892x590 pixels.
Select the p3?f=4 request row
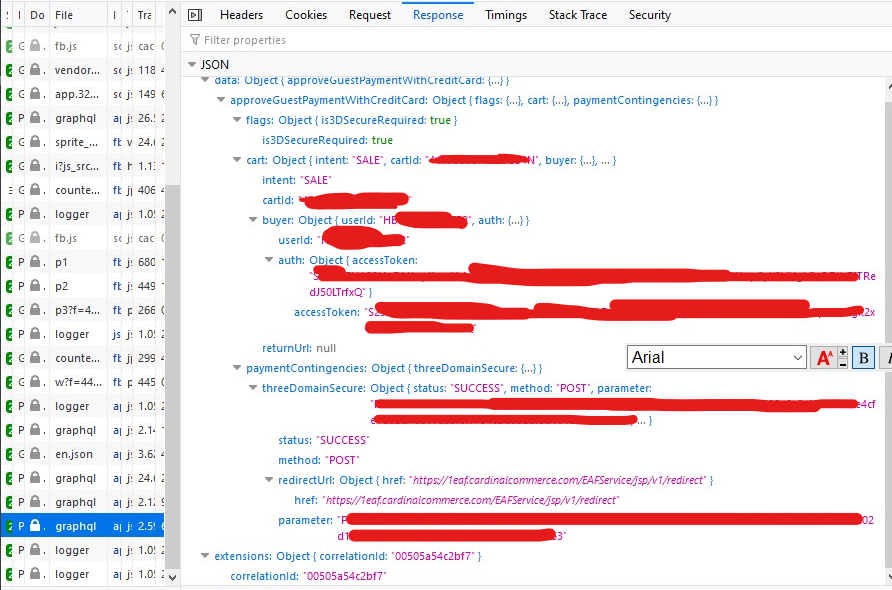coord(83,310)
